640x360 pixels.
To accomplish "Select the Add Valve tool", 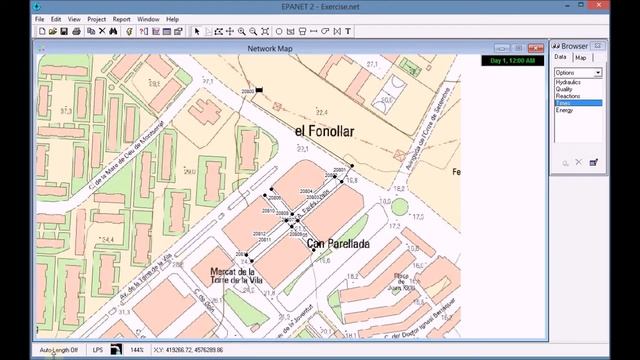I will [x=337, y=31].
